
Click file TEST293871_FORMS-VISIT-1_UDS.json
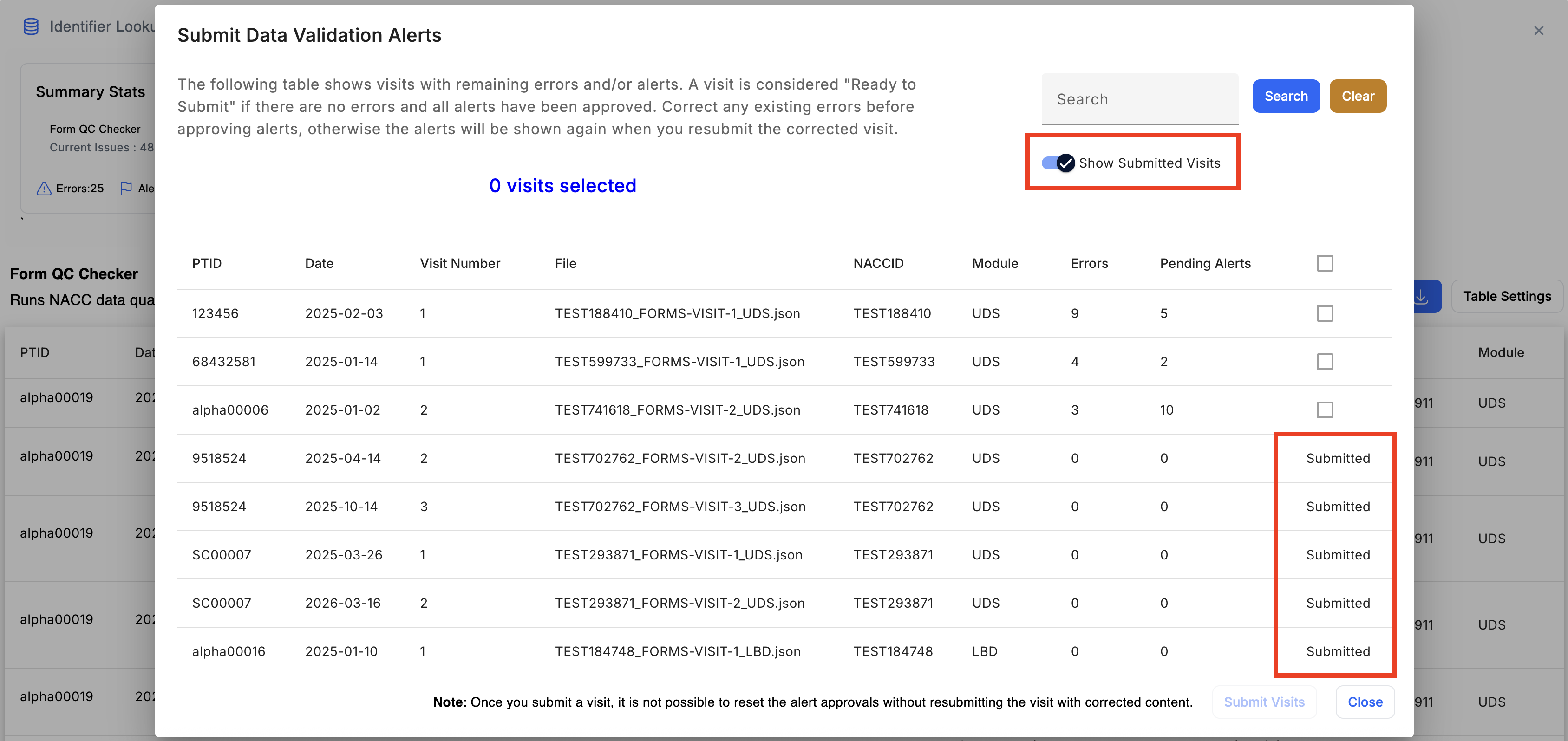678,555
